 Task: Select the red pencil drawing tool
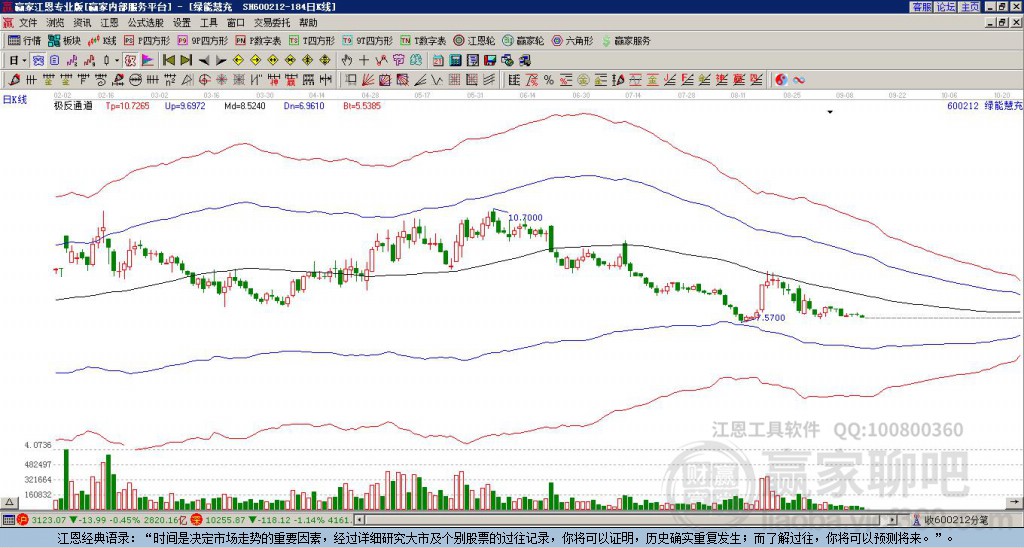click(14, 80)
